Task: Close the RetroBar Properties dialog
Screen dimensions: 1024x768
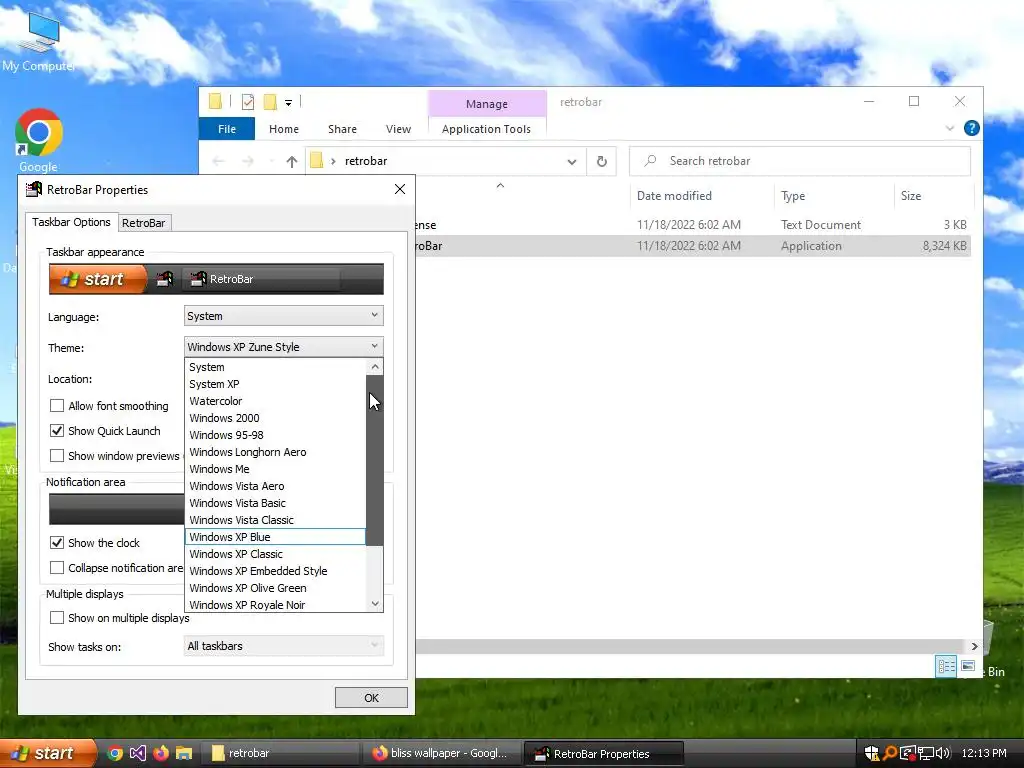Action: pos(400,189)
